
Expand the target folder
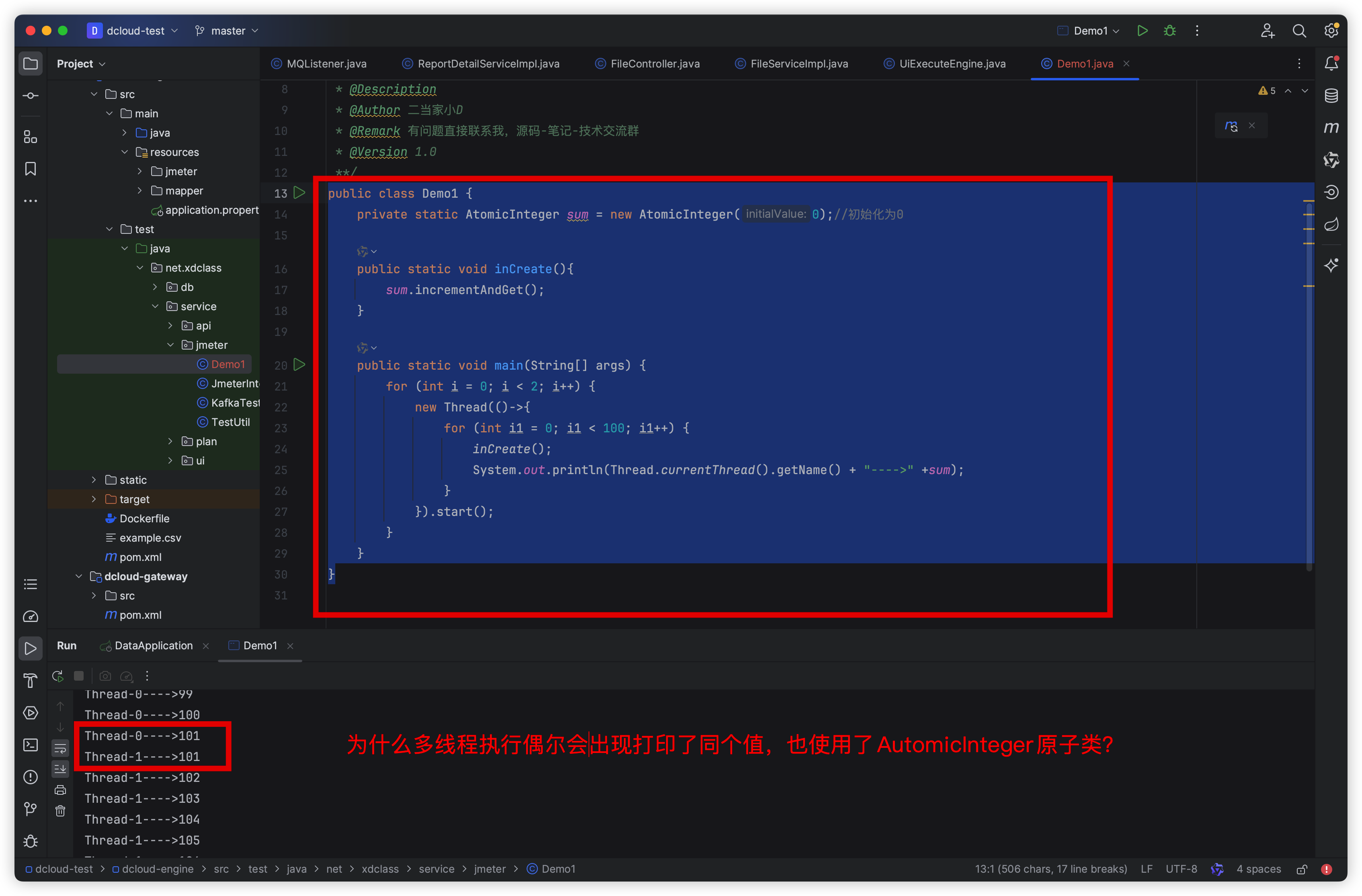coord(94,499)
